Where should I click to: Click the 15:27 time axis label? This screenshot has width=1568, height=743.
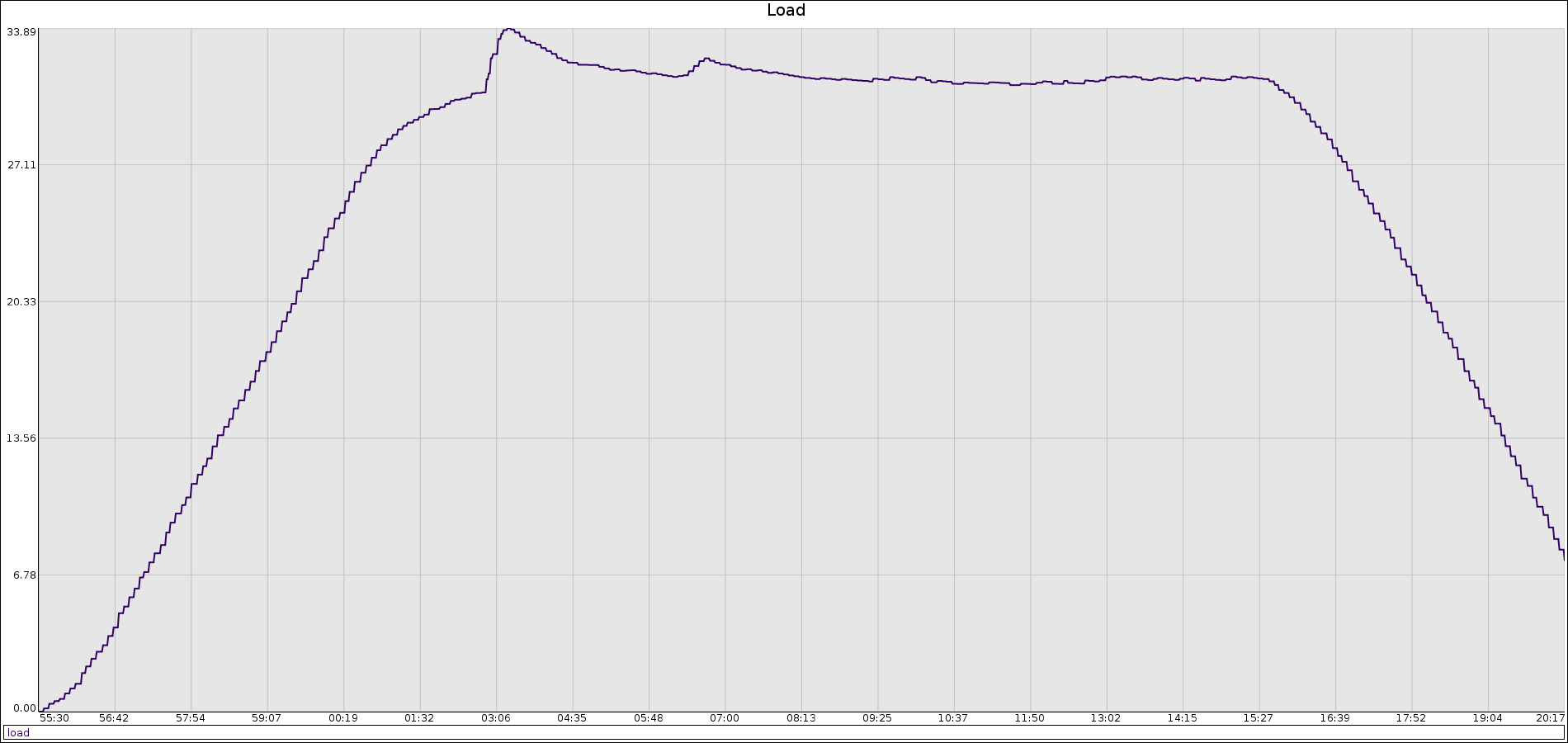[1259, 718]
